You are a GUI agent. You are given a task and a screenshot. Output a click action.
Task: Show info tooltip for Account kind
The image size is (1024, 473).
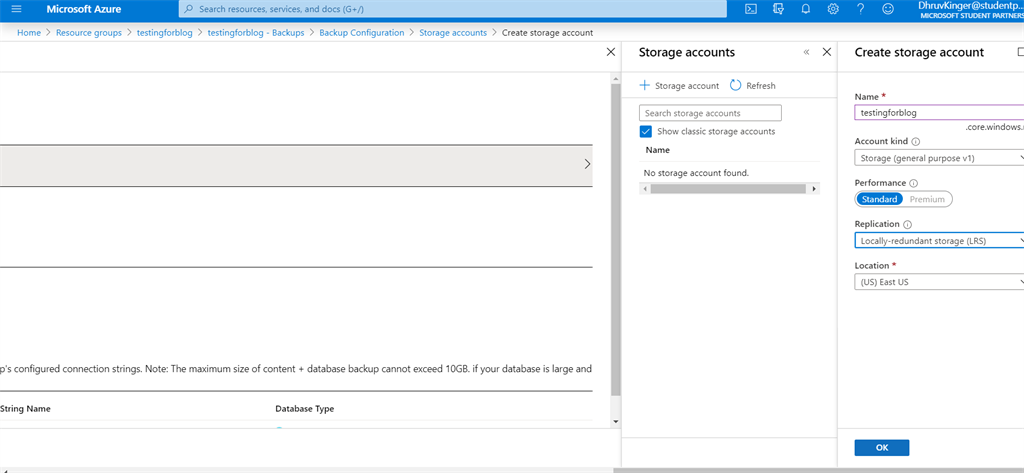pyautogui.click(x=916, y=142)
